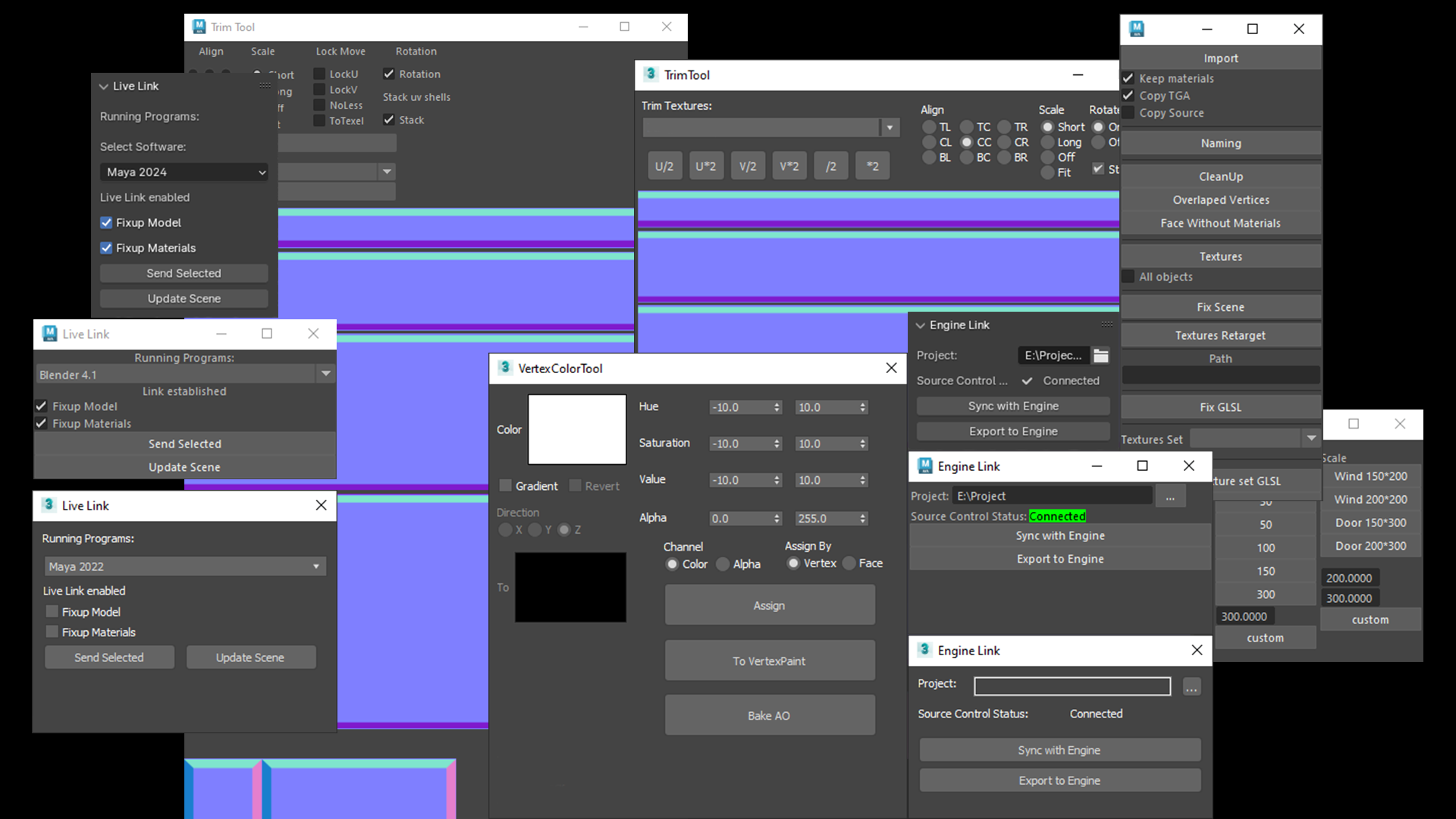Click the Maya icon in the Import tool window

point(1137,29)
